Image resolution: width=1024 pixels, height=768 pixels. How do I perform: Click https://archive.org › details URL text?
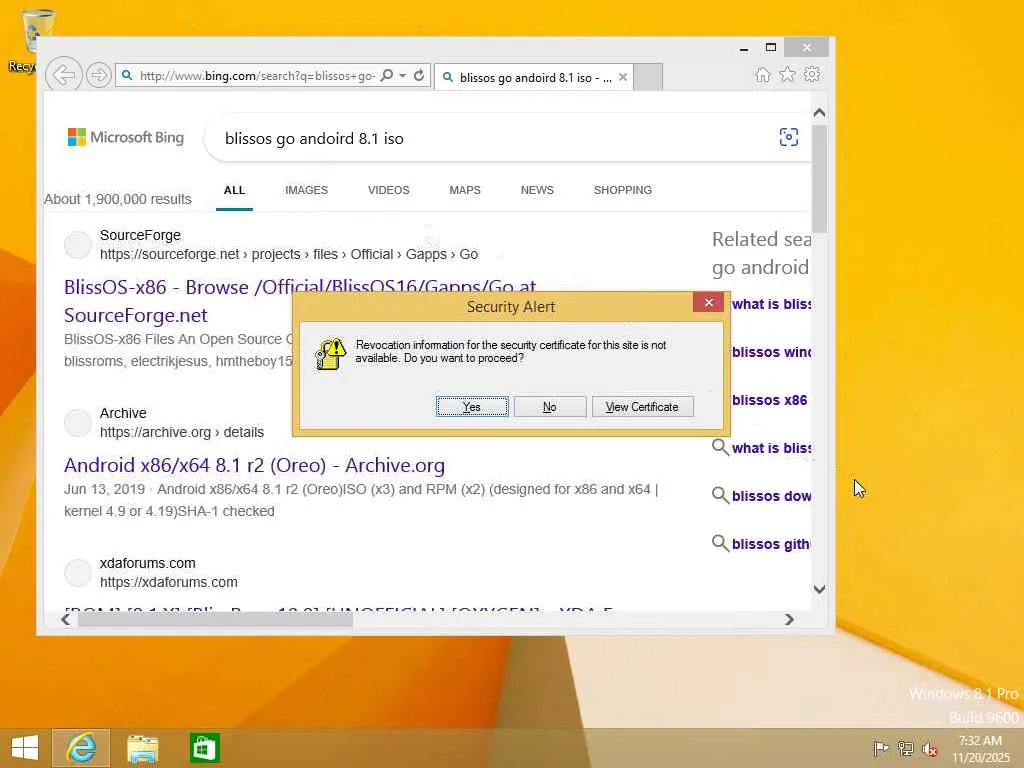[x=182, y=432]
